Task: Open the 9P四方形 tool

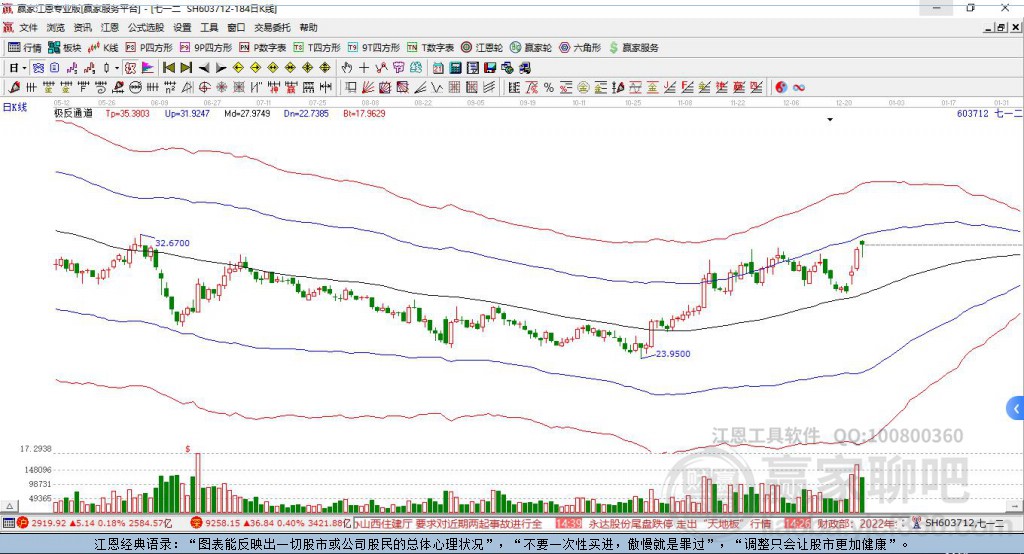Action: click(x=206, y=48)
